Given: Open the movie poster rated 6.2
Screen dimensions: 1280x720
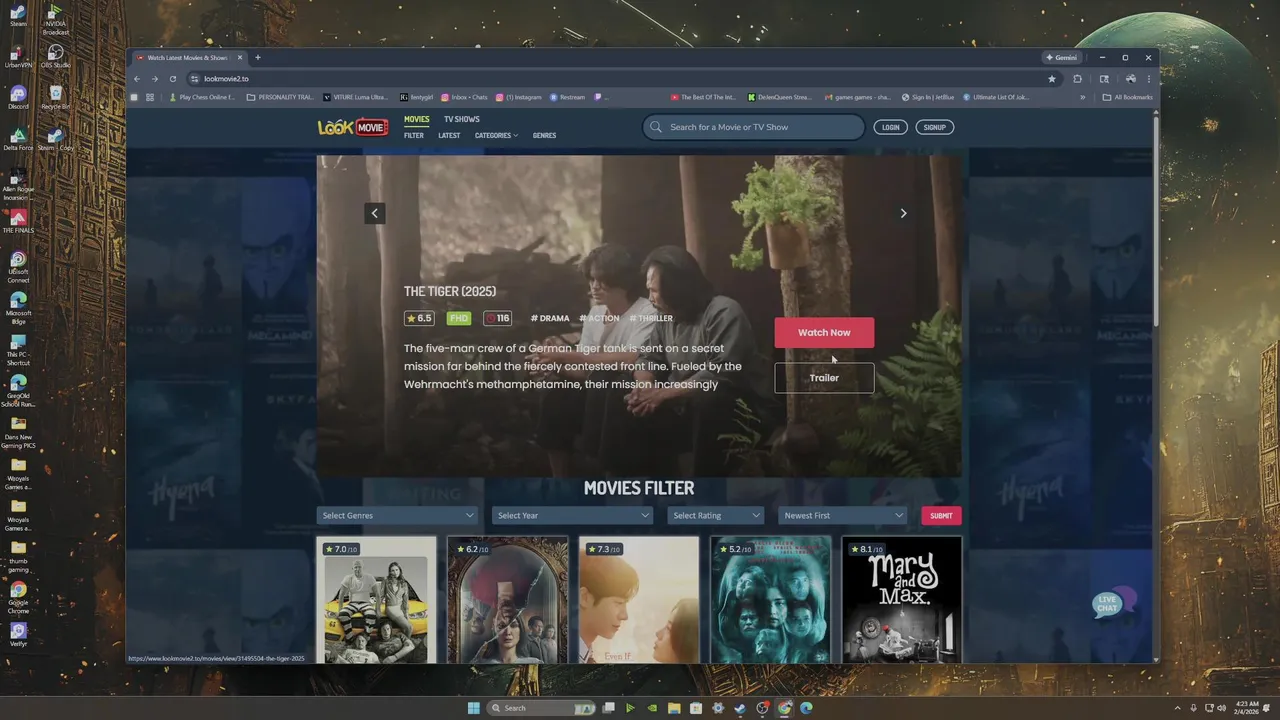Looking at the screenshot, I should (508, 600).
